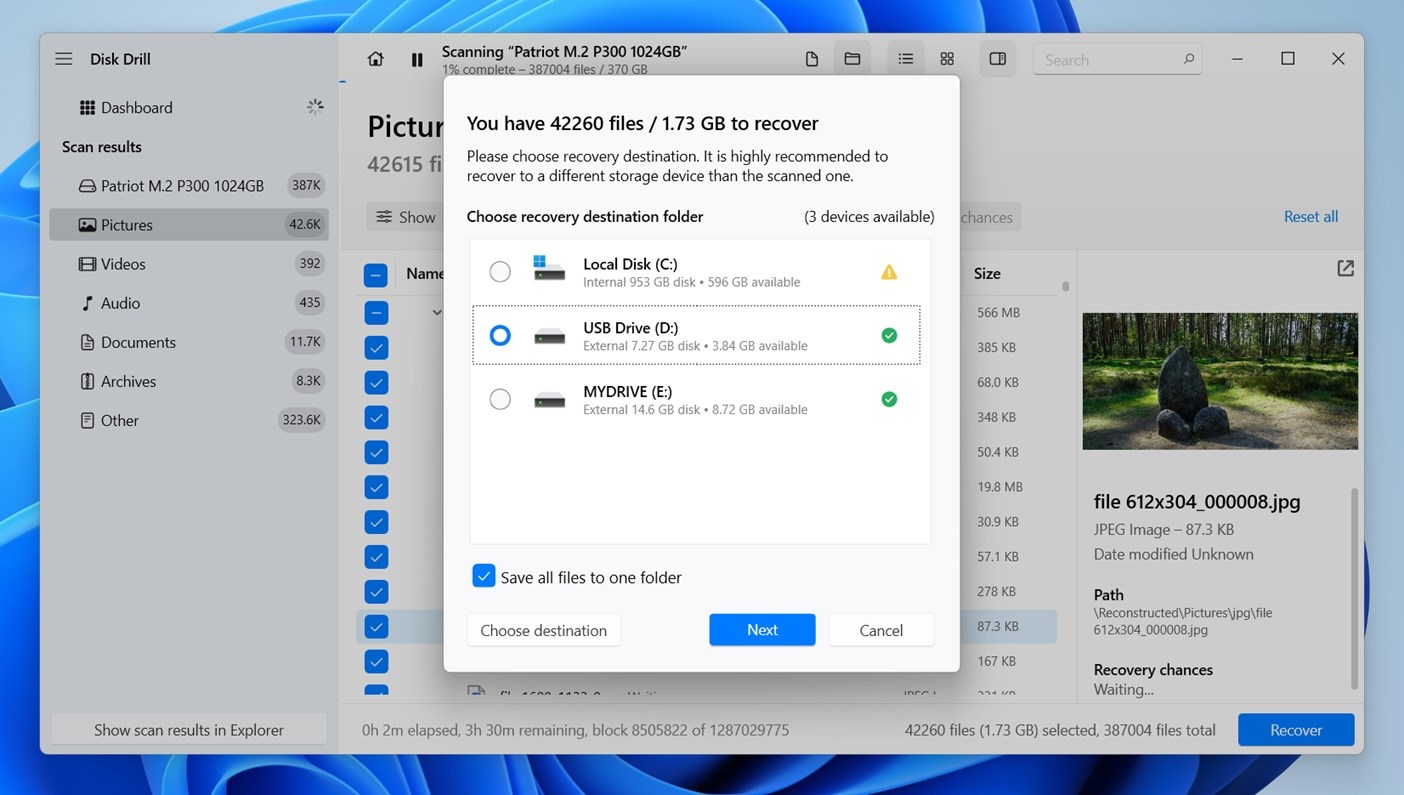1404x795 pixels.
Task: Click the Reset all link
Action: (1311, 216)
